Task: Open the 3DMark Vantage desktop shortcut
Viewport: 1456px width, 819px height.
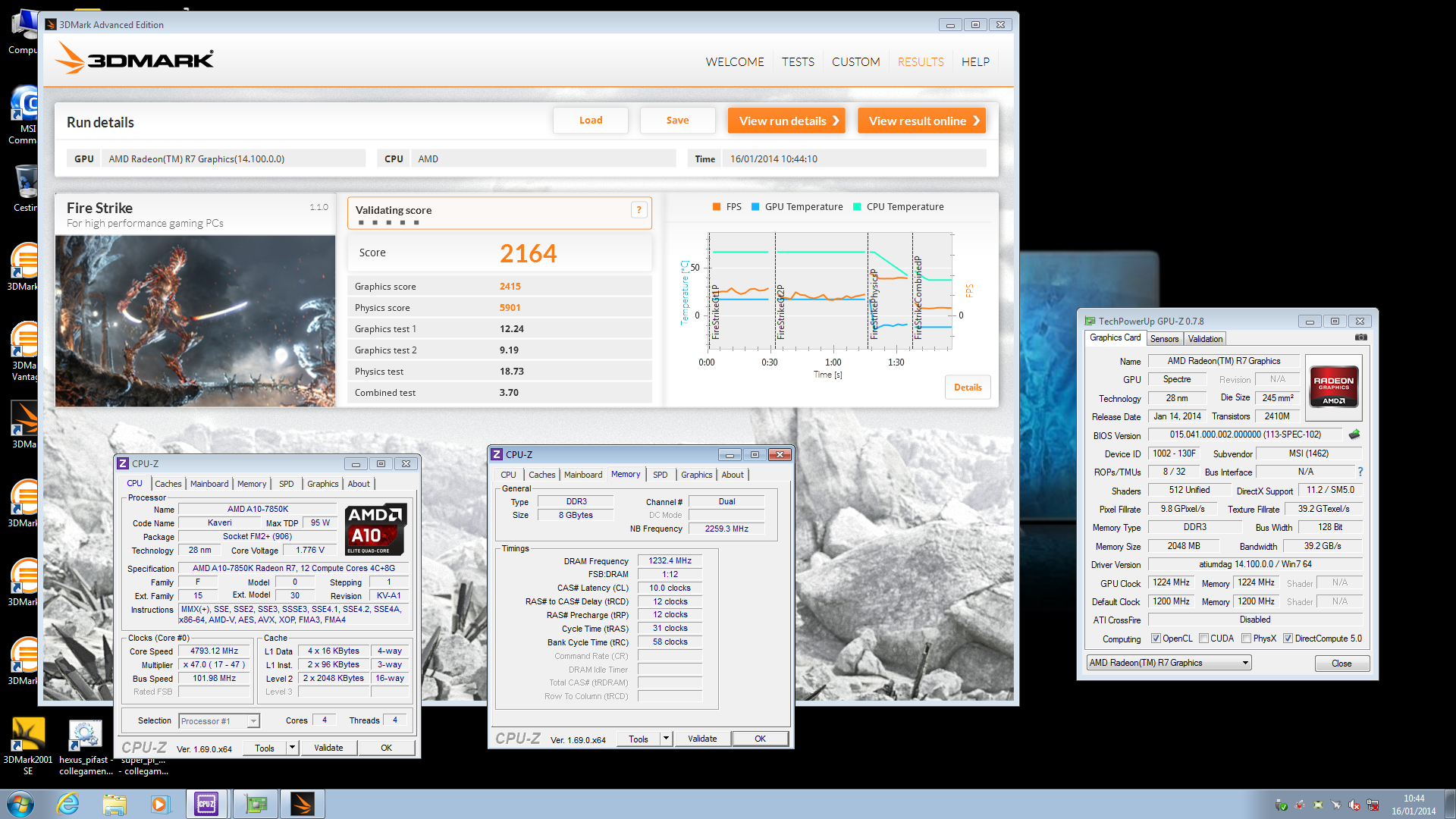Action: pyautogui.click(x=24, y=350)
